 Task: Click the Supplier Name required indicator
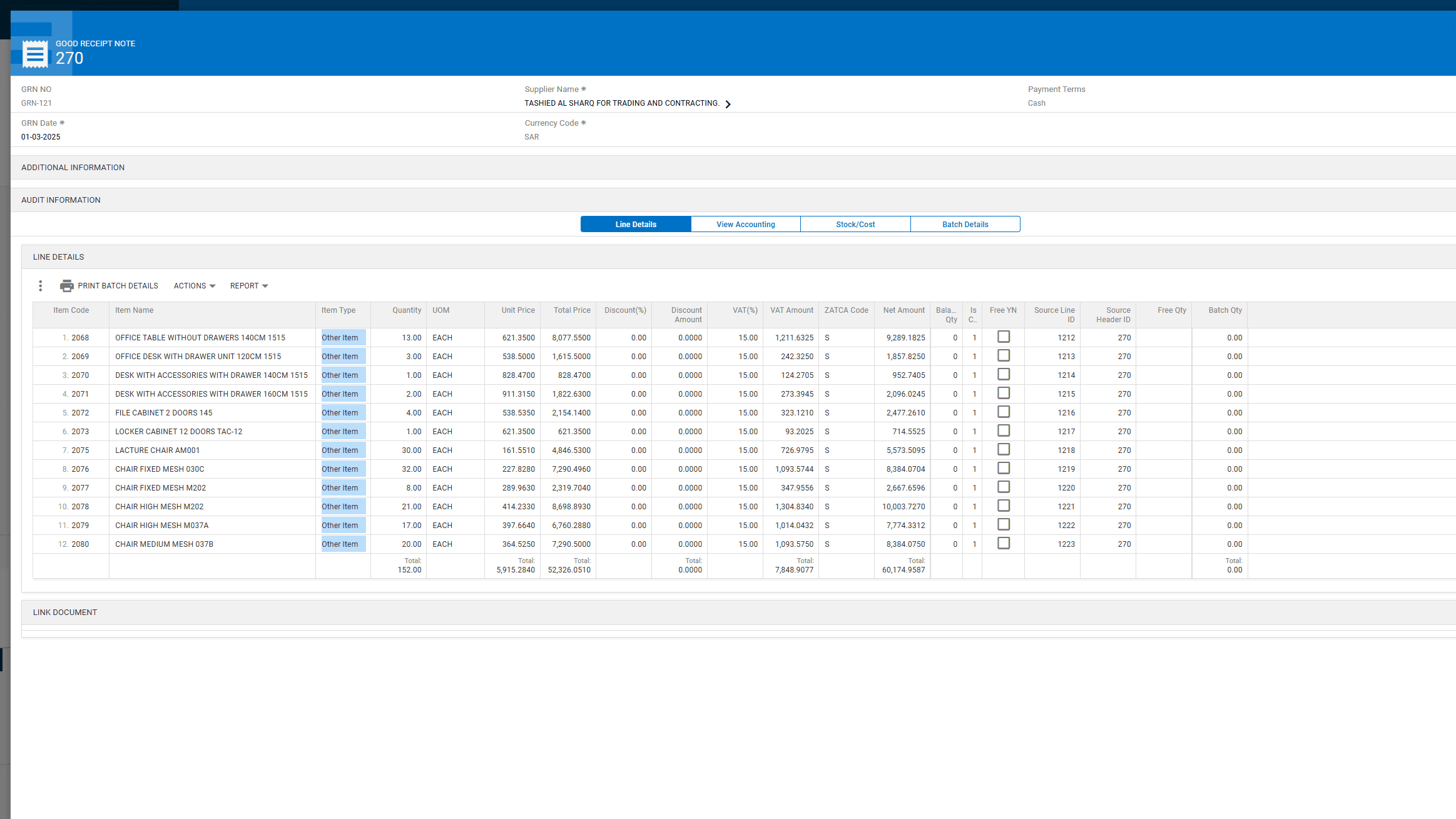(x=583, y=89)
